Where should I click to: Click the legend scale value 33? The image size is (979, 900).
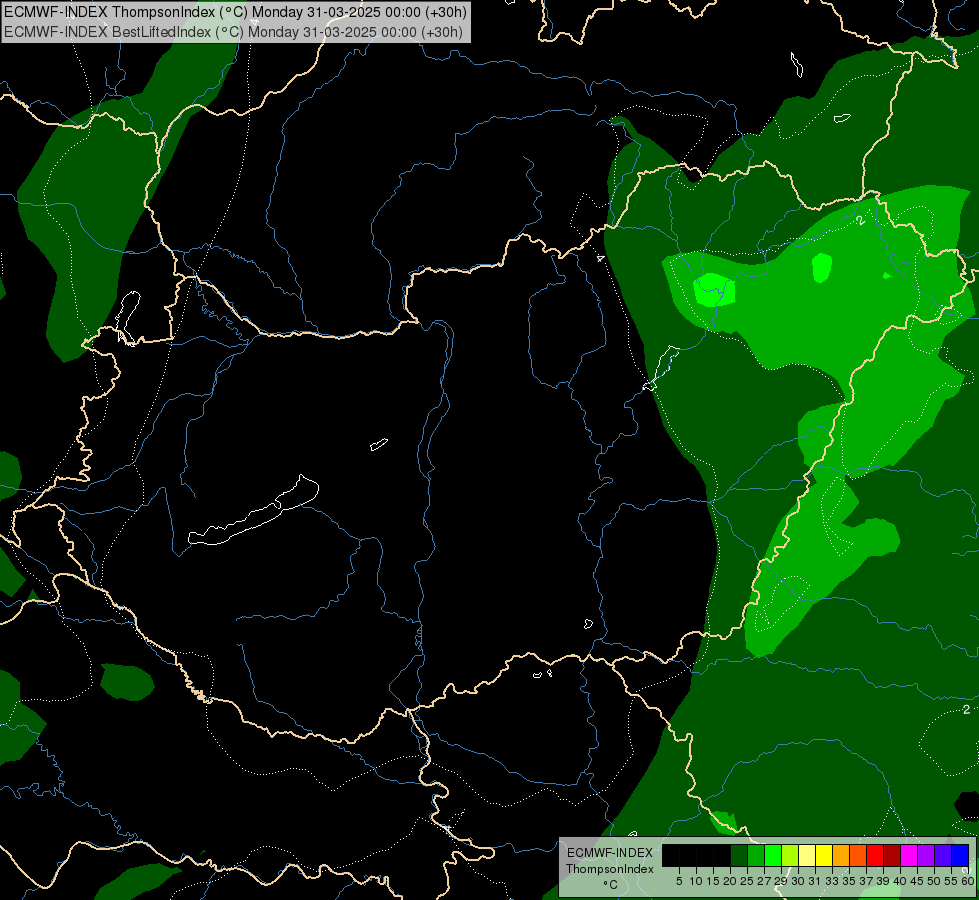pyautogui.click(x=832, y=881)
